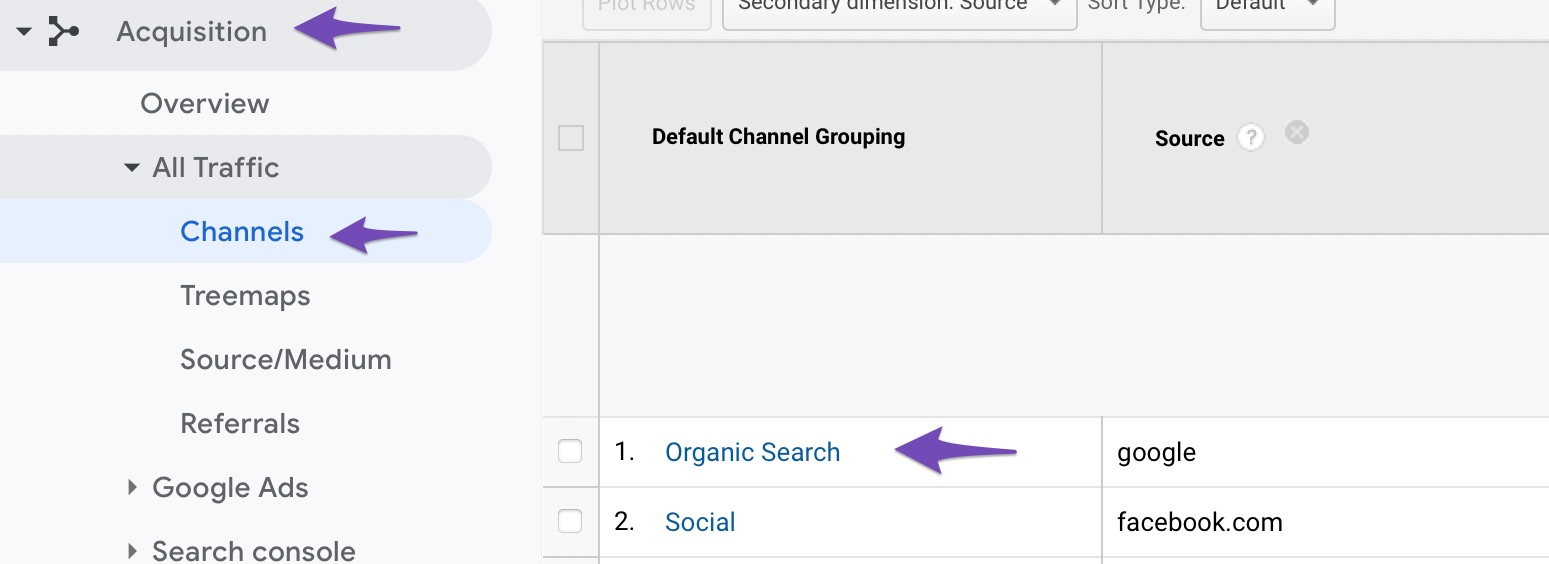Click the google source cell
1549x564 pixels.
coord(1156,453)
